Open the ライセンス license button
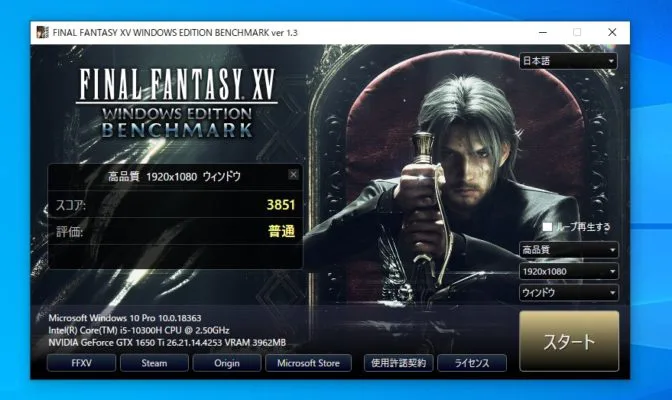This screenshot has width=672, height=400. [x=472, y=363]
